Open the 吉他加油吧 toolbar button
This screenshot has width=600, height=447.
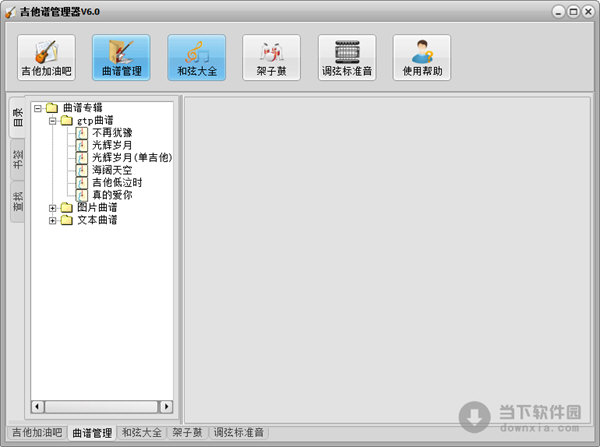pyautogui.click(x=46, y=57)
